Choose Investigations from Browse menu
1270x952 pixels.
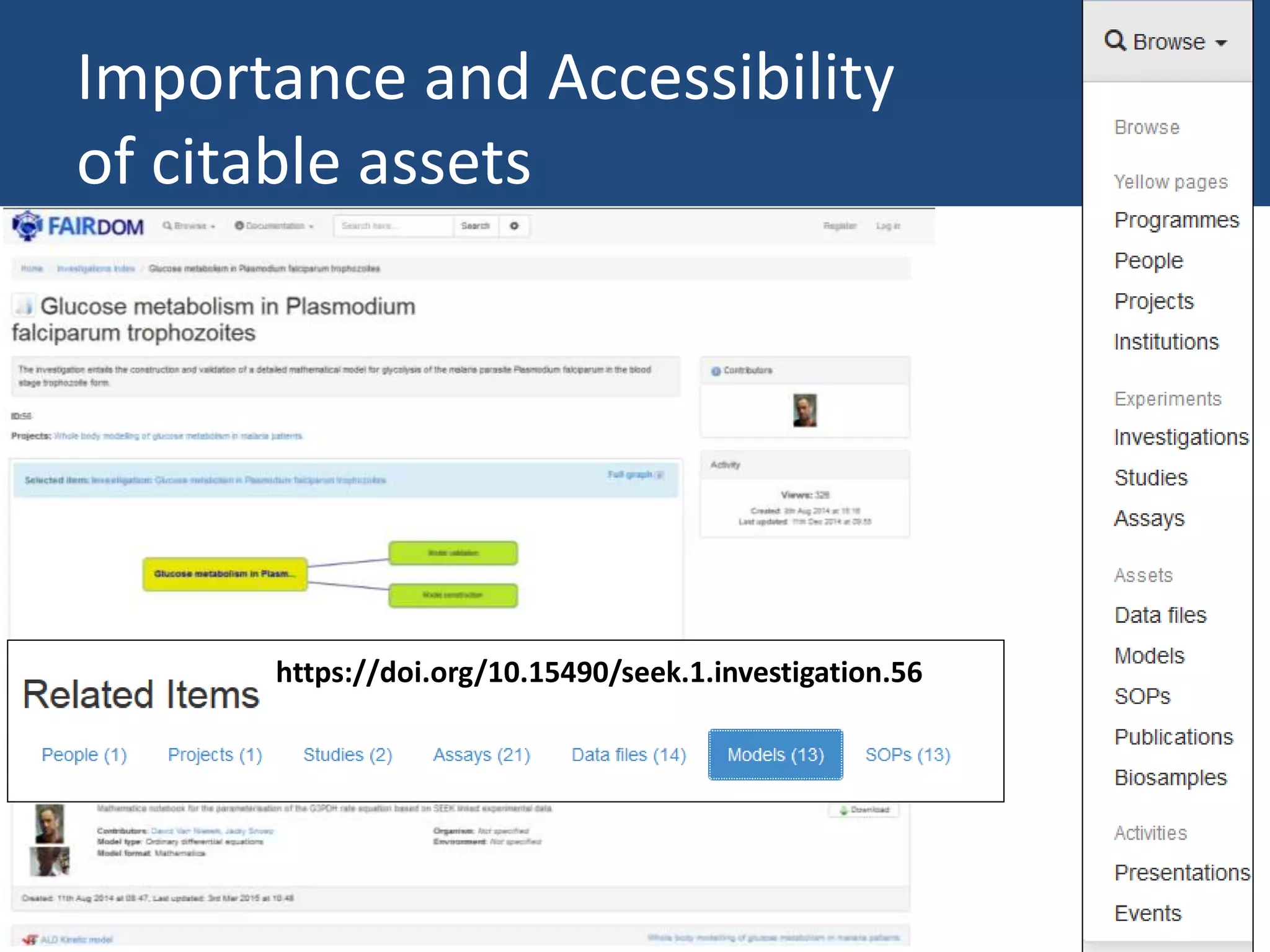pyautogui.click(x=1181, y=438)
